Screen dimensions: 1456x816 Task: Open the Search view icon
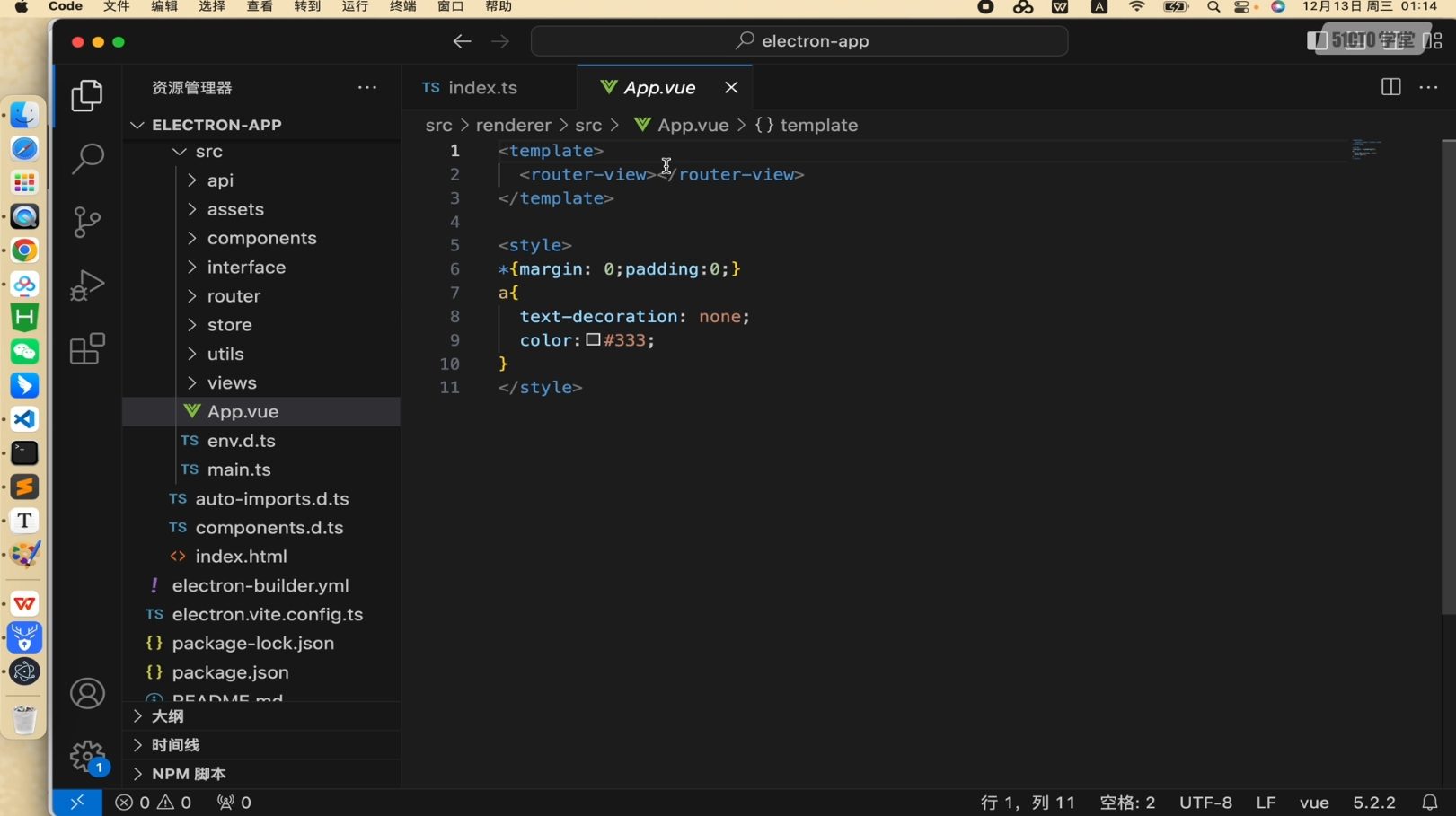click(x=87, y=159)
